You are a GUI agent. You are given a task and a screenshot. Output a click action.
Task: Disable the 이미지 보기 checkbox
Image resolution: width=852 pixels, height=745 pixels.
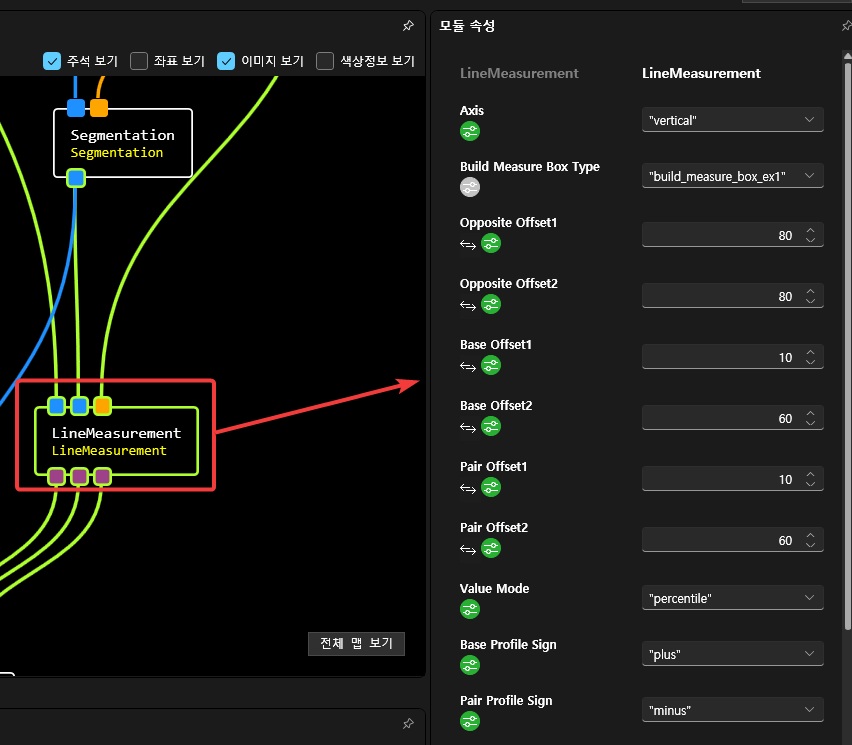point(227,61)
